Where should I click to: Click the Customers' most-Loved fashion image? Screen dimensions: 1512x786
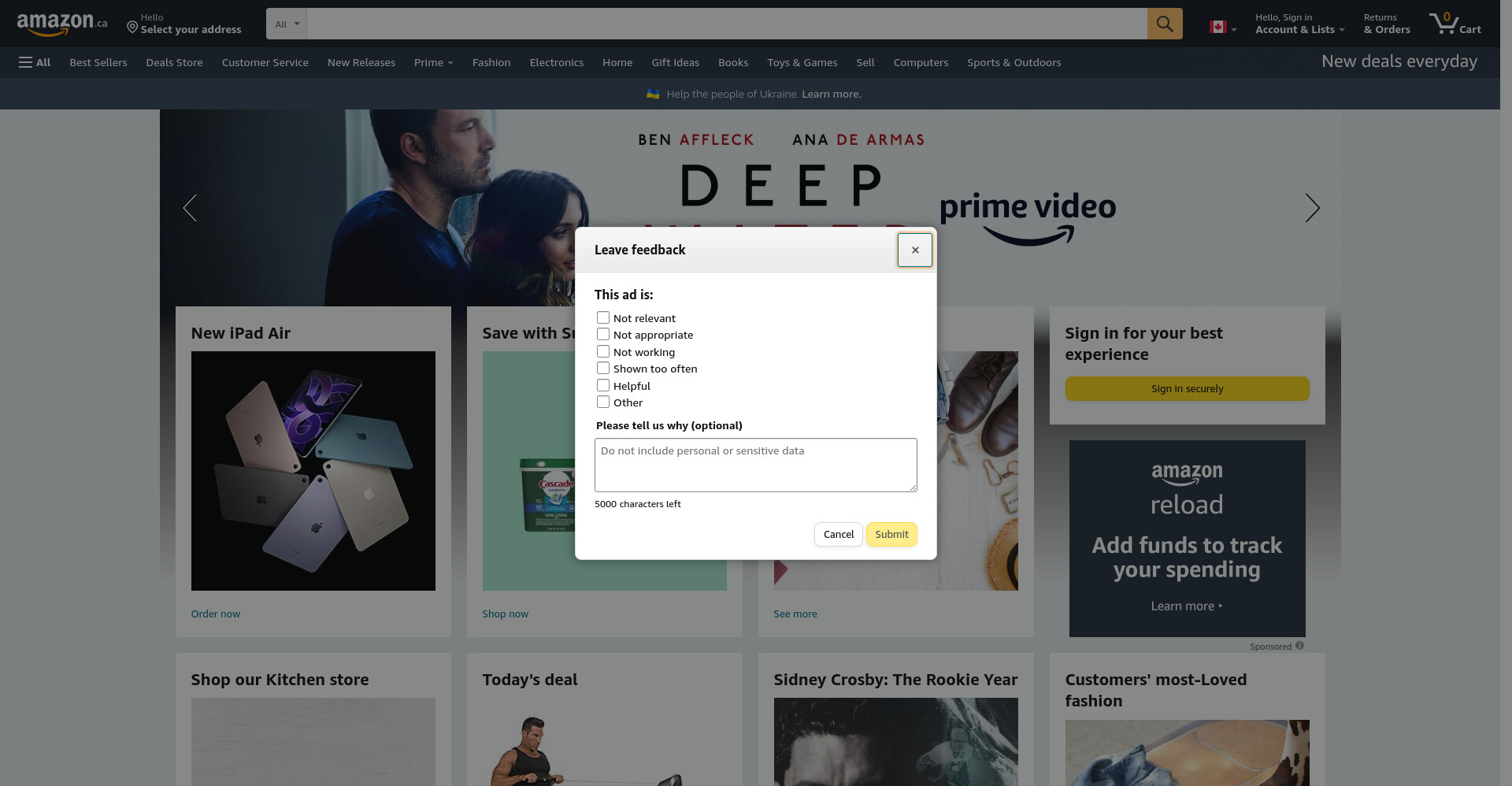pyautogui.click(x=1187, y=753)
